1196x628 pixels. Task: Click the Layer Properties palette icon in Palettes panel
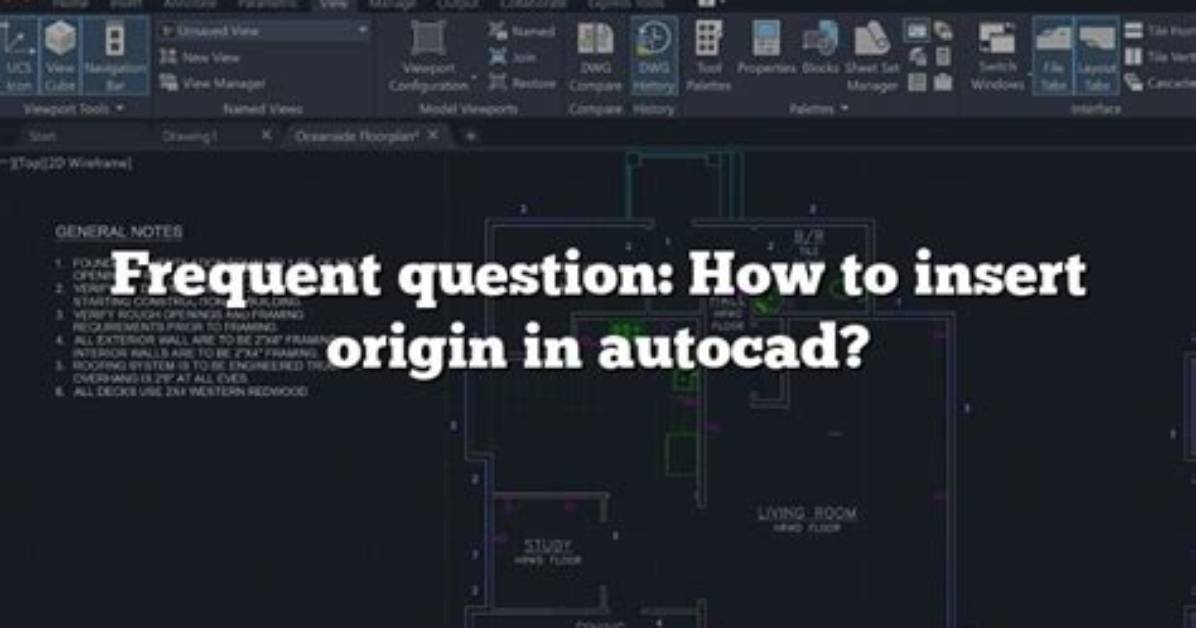coord(918,57)
